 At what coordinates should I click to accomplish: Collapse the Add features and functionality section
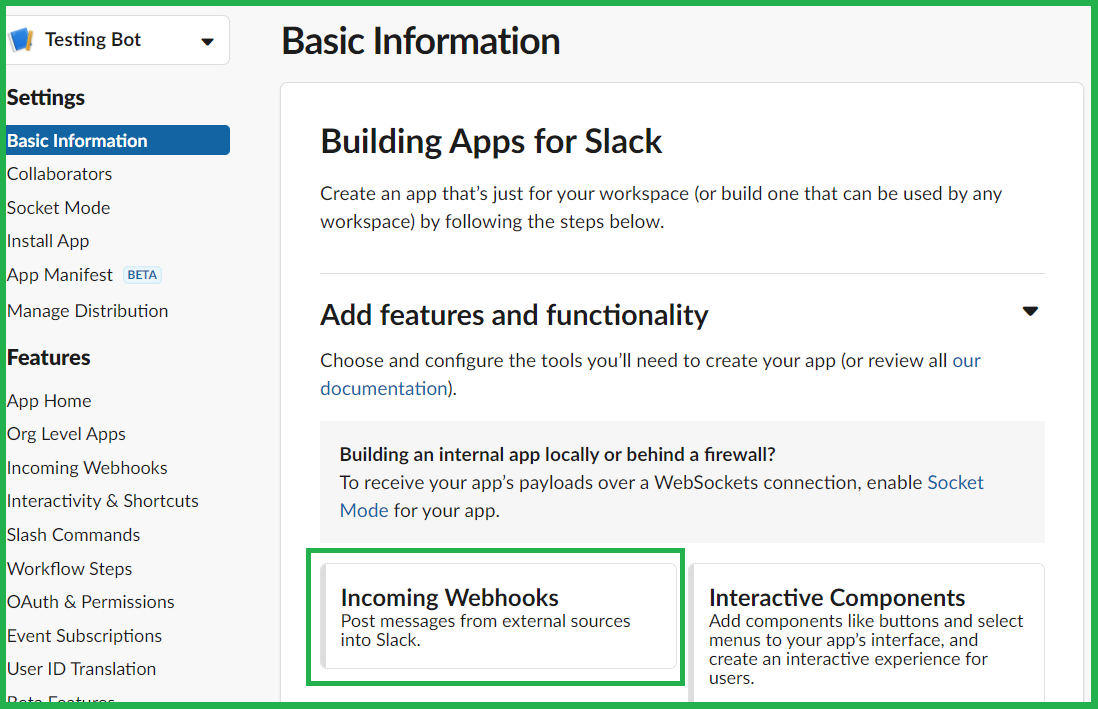pos(1030,312)
